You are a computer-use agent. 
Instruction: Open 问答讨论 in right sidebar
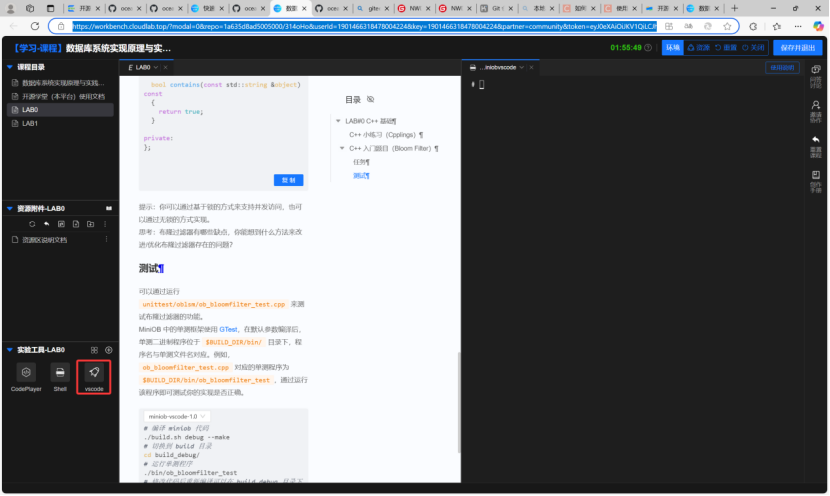tap(816, 76)
